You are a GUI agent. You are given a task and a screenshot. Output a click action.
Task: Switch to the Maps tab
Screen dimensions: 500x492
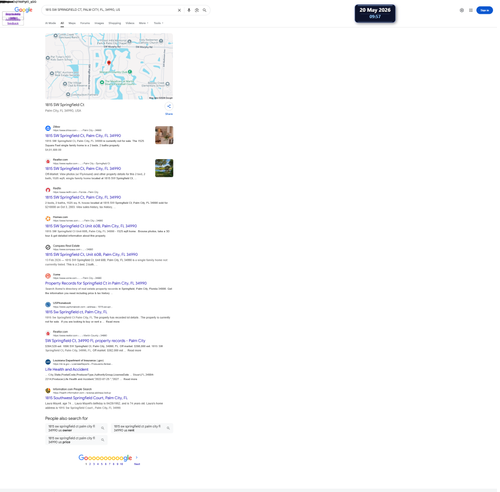point(72,23)
